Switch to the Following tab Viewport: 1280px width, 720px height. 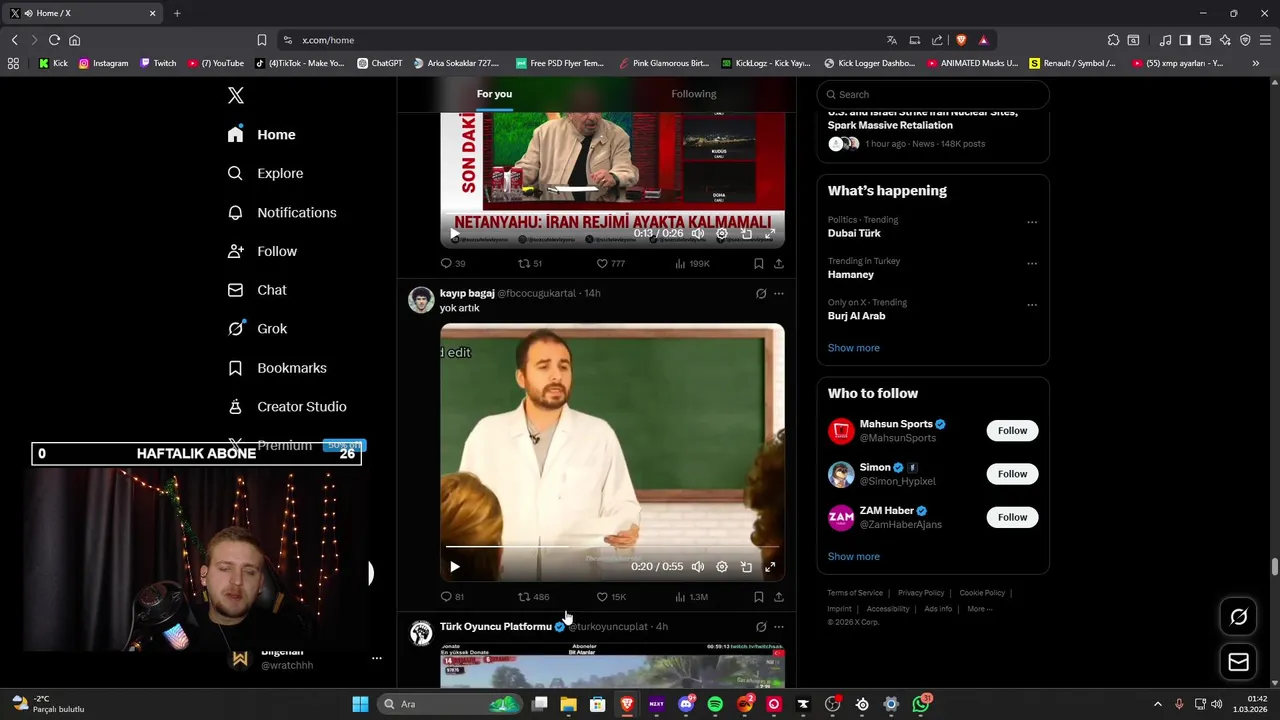[x=694, y=94]
